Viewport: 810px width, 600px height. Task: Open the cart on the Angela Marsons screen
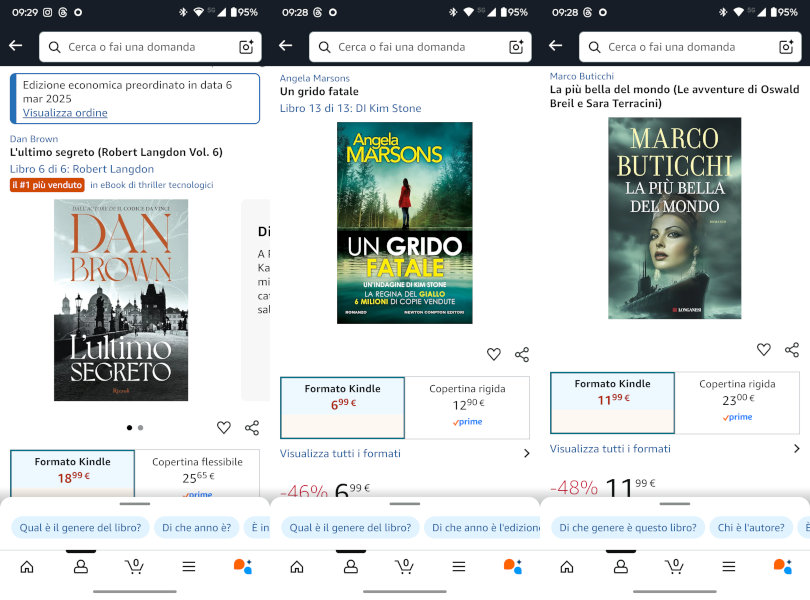click(404, 566)
